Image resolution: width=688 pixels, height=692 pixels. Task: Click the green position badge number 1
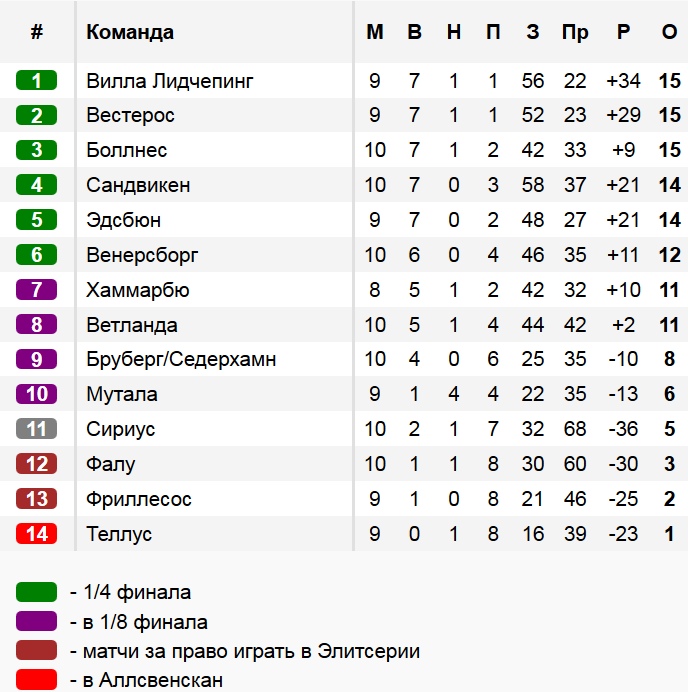(x=37, y=81)
